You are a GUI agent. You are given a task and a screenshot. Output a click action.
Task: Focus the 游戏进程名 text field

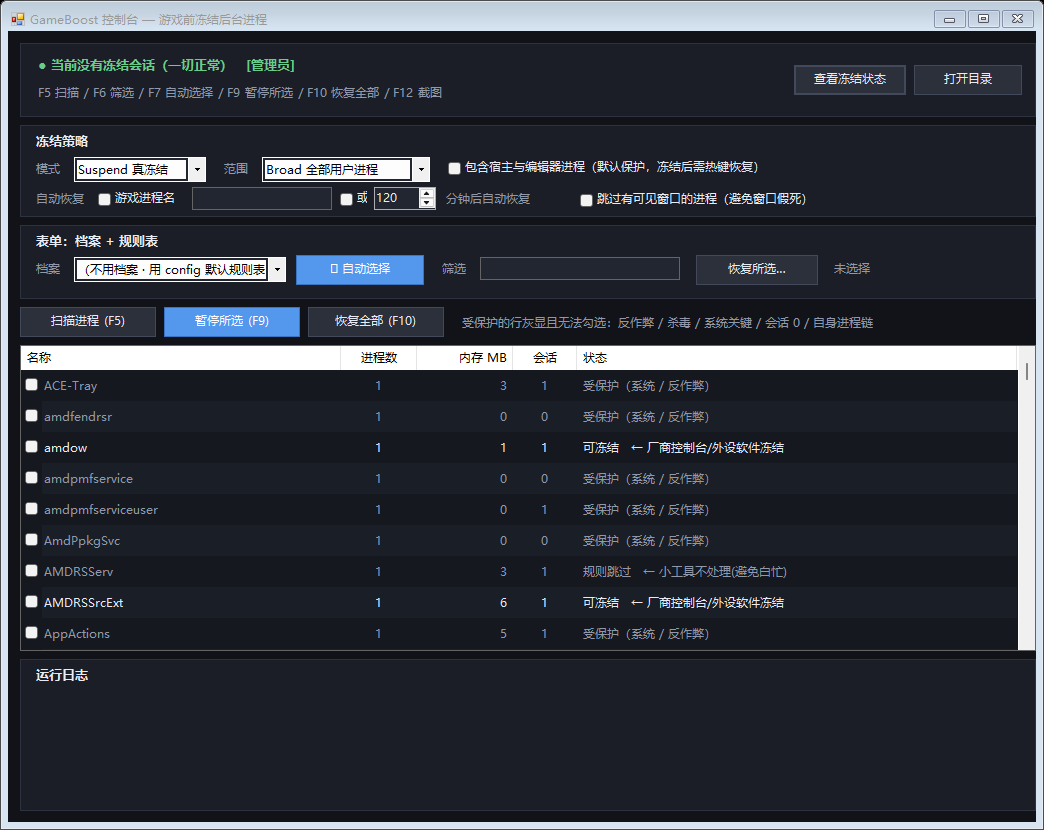(262, 198)
